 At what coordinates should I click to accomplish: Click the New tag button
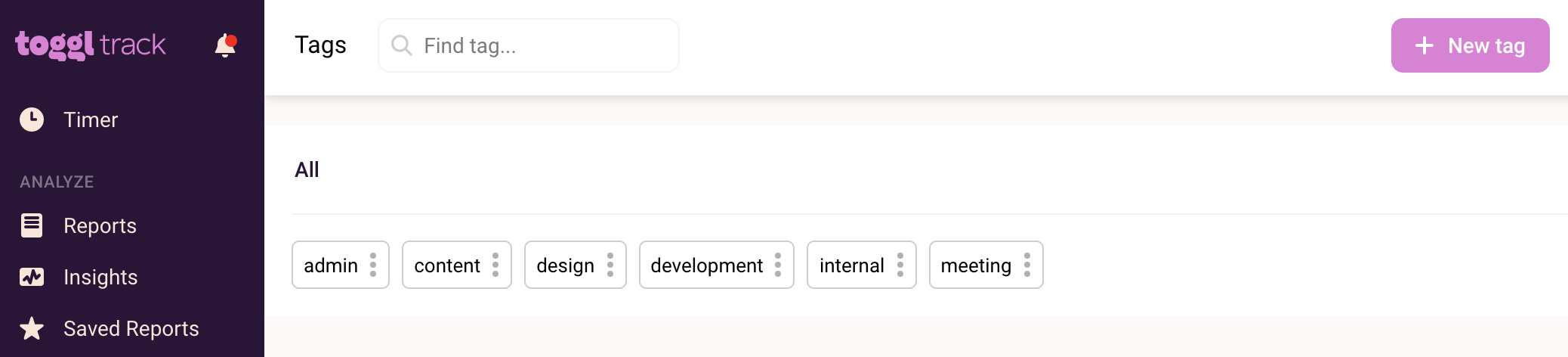[1470, 45]
